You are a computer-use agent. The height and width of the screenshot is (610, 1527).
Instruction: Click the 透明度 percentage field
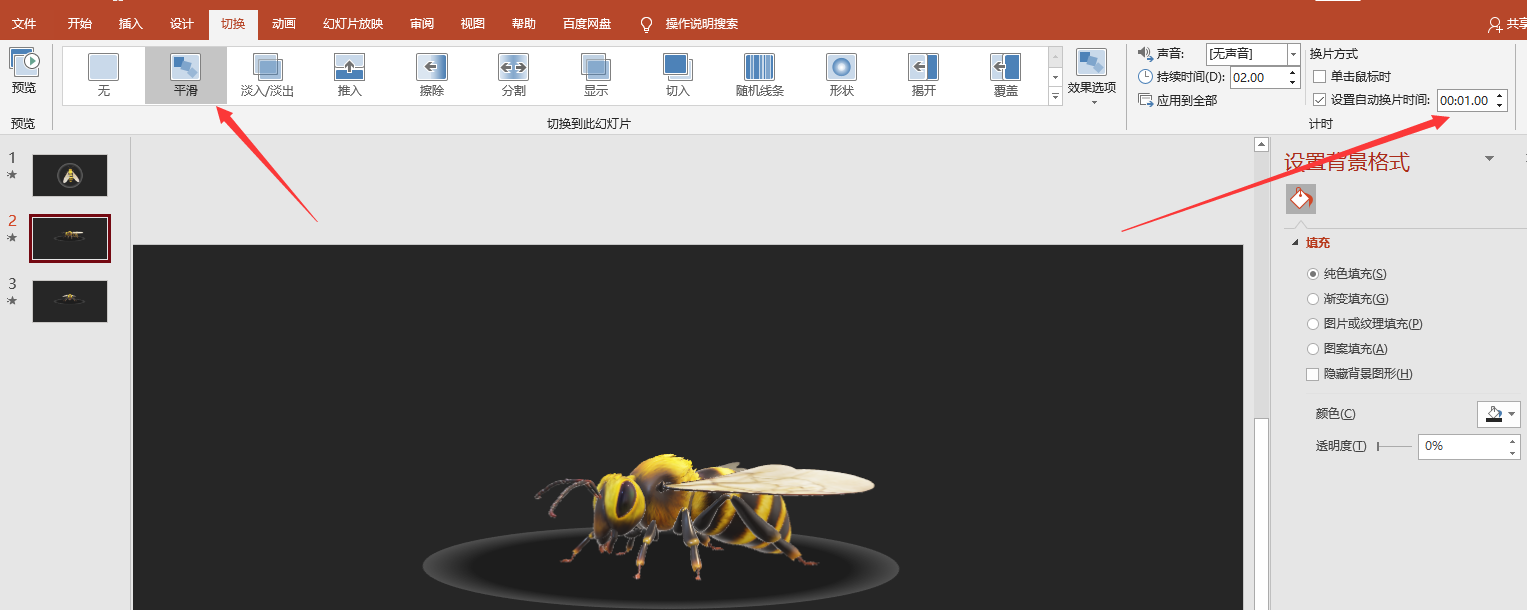coord(1462,446)
